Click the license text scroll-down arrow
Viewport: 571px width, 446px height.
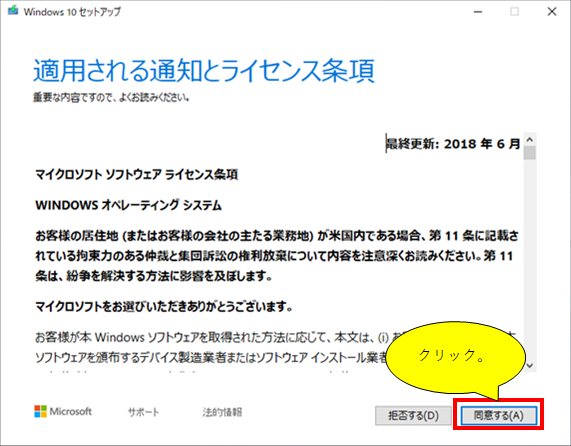(x=530, y=365)
